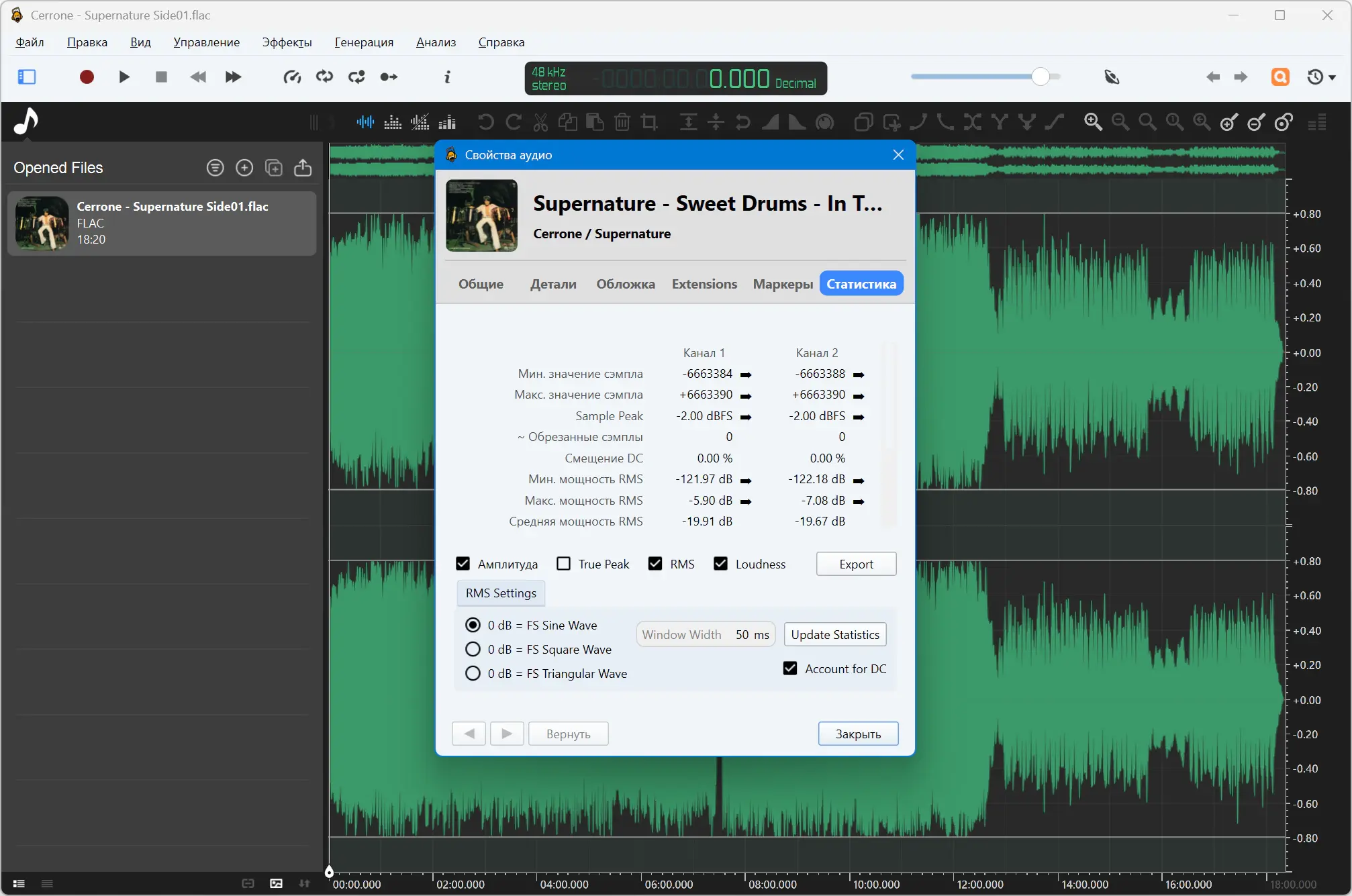The height and width of the screenshot is (896, 1352).
Task: Click the add file plus icon
Action: [x=244, y=168]
